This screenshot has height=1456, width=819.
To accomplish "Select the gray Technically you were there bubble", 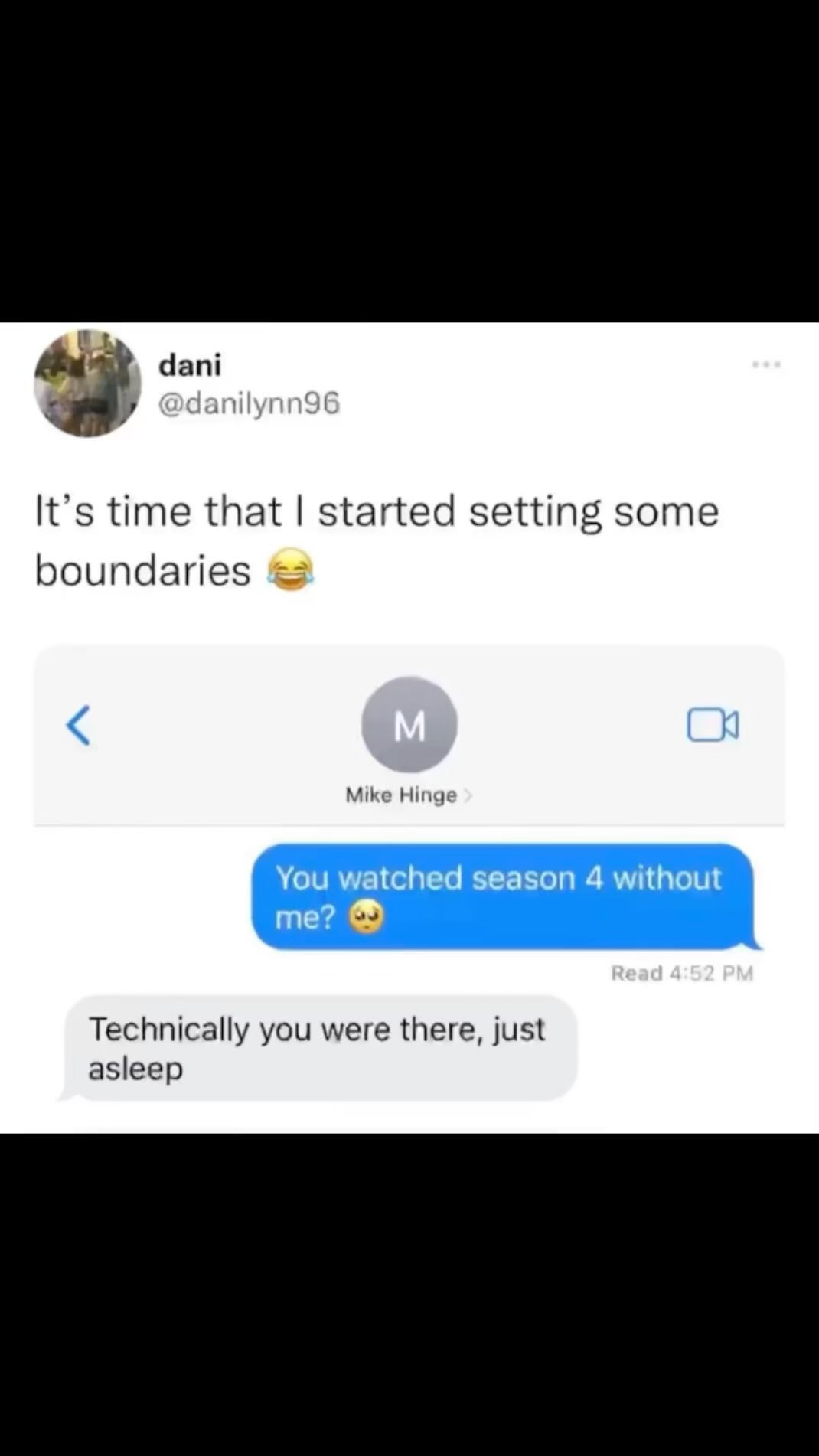I will point(319,1048).
